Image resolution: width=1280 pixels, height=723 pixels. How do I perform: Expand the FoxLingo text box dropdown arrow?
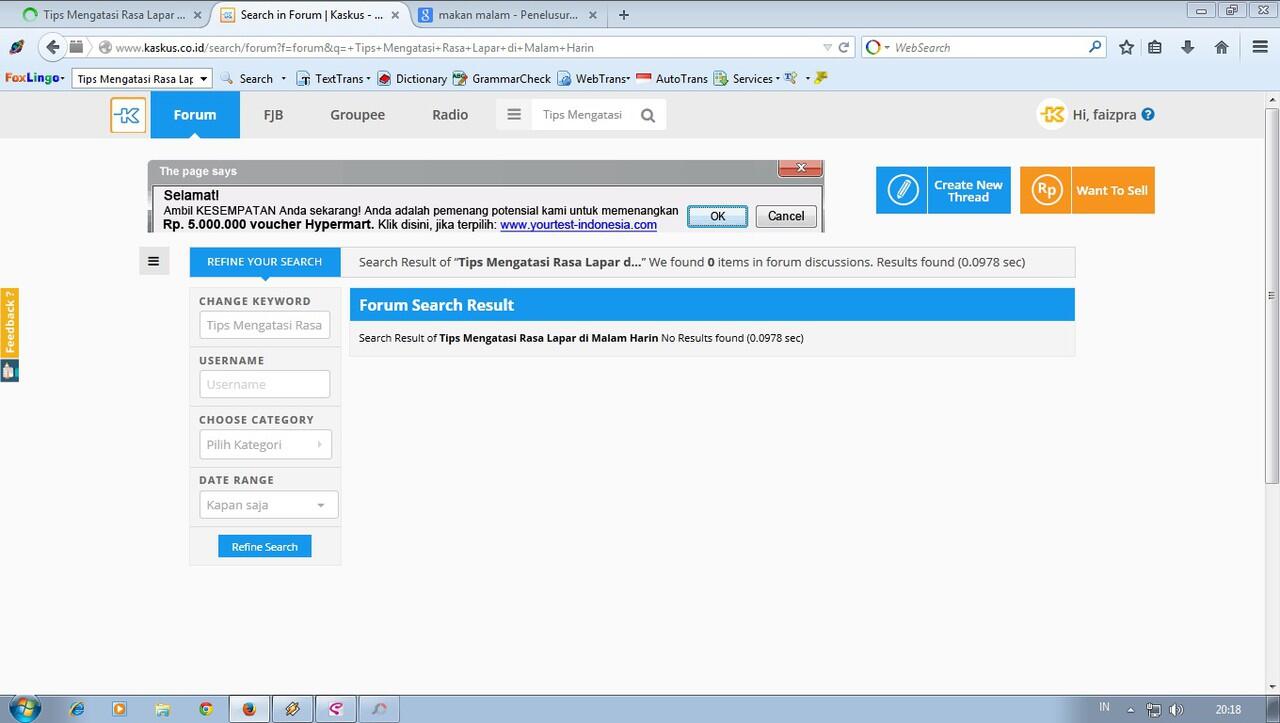click(204, 78)
